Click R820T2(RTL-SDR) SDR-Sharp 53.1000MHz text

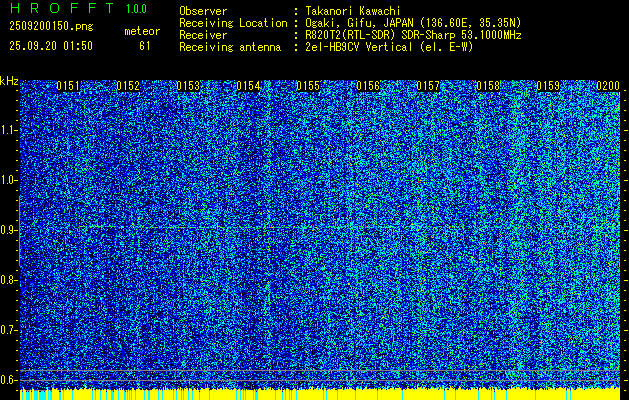coord(413,35)
